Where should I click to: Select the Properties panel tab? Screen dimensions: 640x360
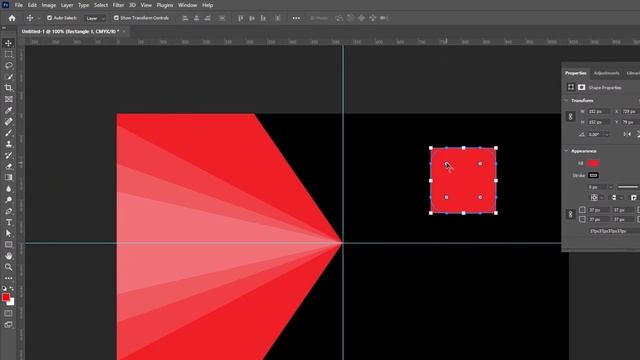pos(576,73)
